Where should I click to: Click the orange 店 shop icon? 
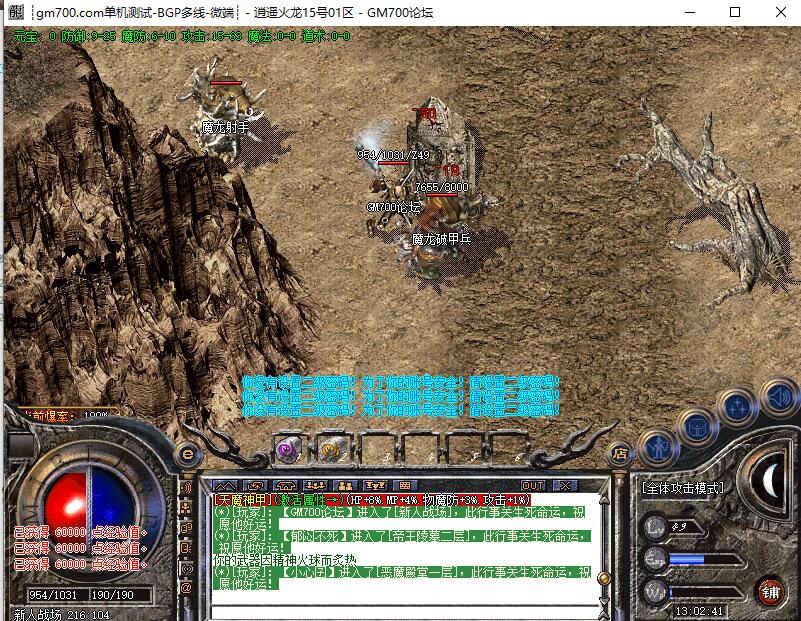coord(620,453)
